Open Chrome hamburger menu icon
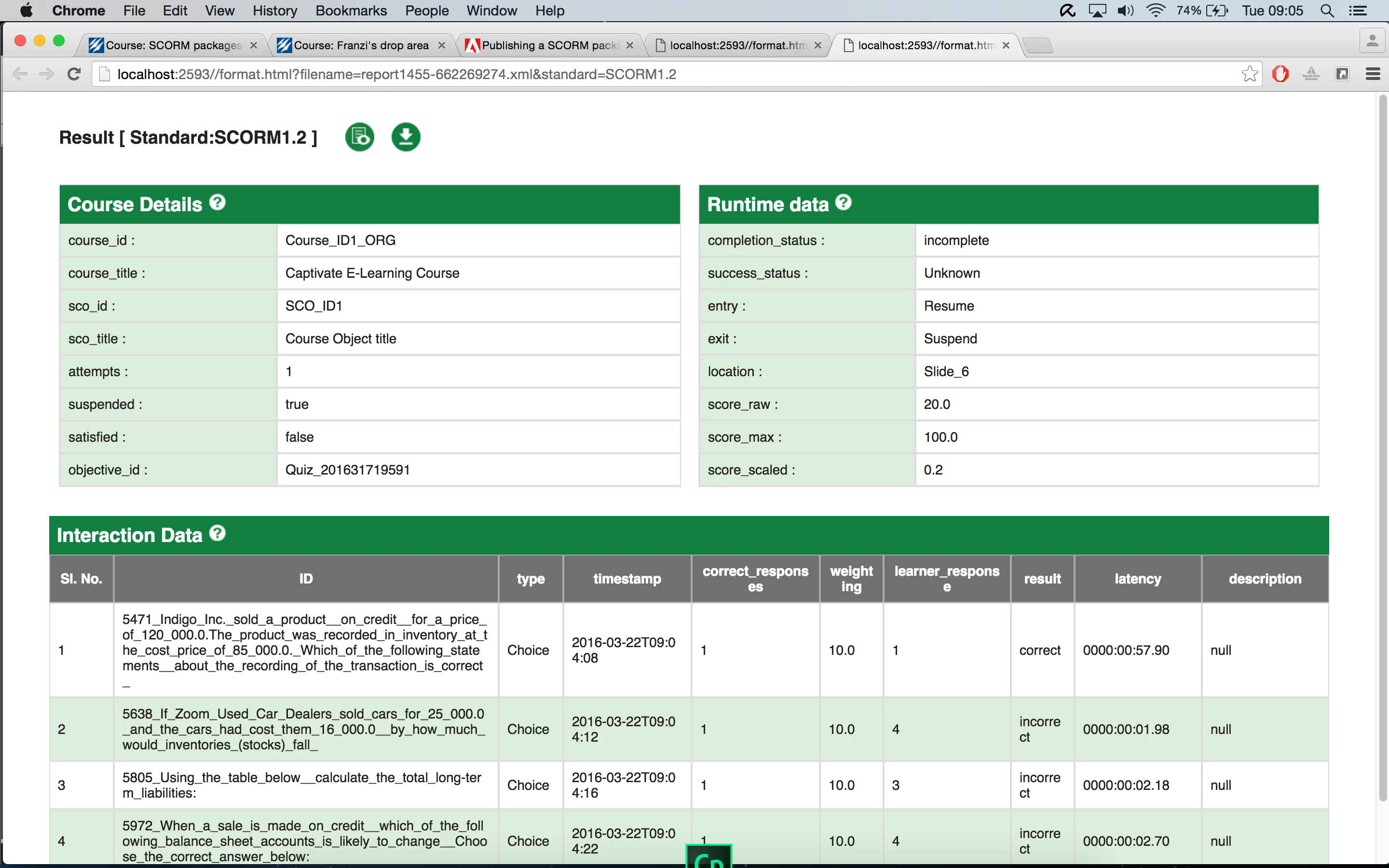This screenshot has height=868, width=1389. (1372, 74)
